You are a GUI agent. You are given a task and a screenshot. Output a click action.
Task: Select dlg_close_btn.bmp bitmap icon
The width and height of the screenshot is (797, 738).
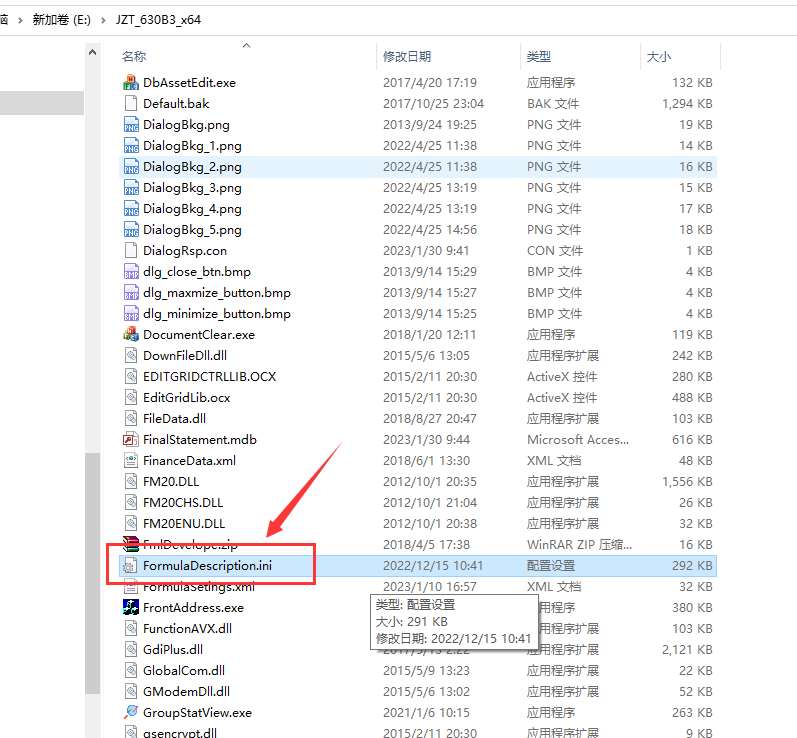click(x=131, y=271)
